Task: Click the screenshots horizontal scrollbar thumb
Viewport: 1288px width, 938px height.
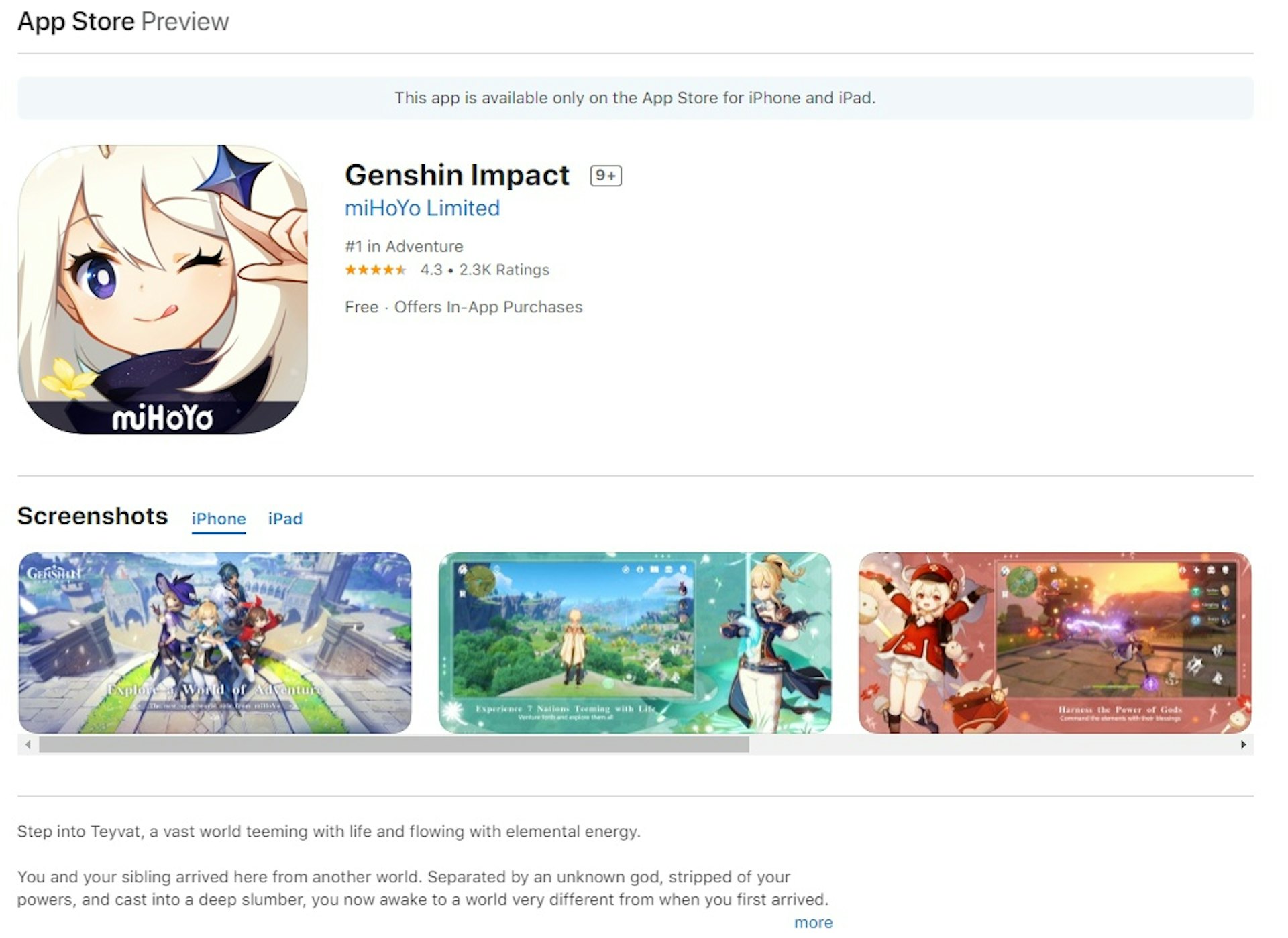Action: point(394,744)
